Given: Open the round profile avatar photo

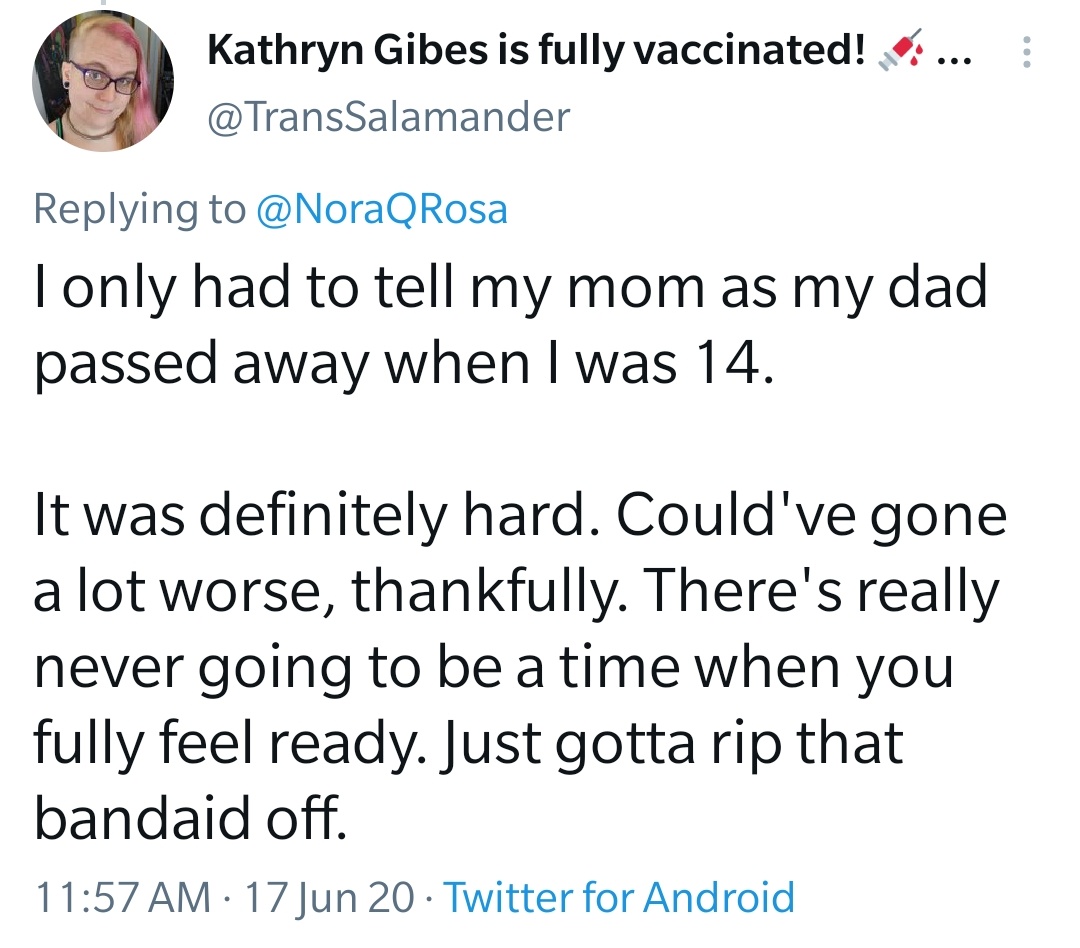Looking at the screenshot, I should pyautogui.click(x=103, y=81).
